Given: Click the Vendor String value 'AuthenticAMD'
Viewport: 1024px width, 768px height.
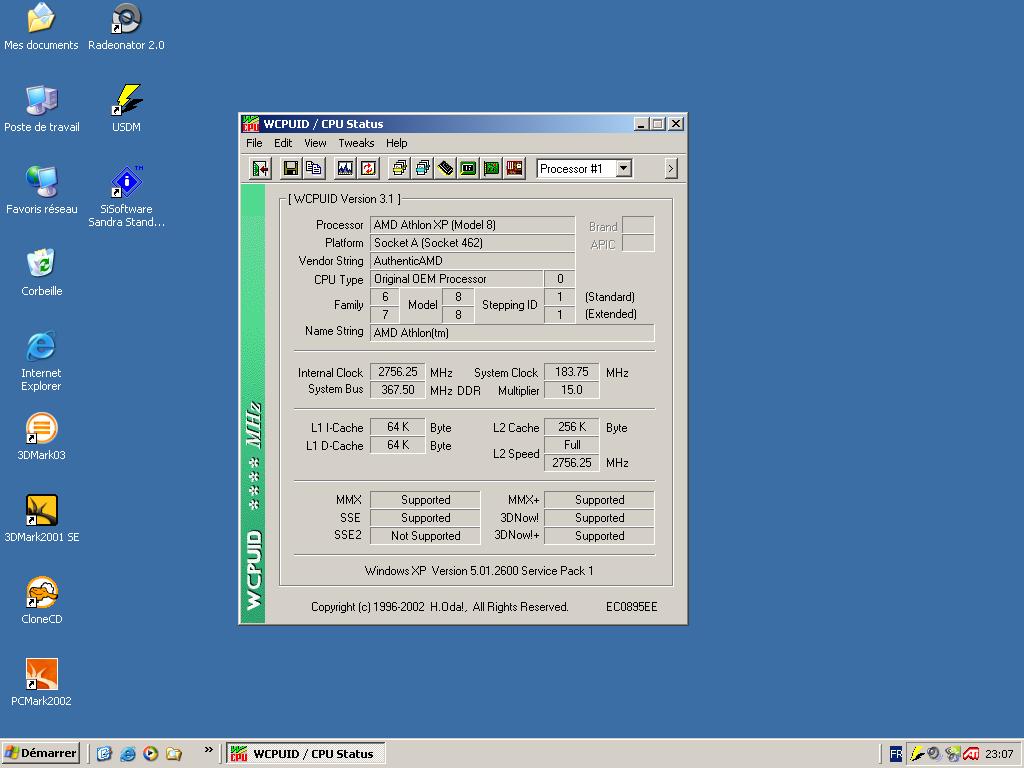Looking at the screenshot, I should [x=472, y=261].
